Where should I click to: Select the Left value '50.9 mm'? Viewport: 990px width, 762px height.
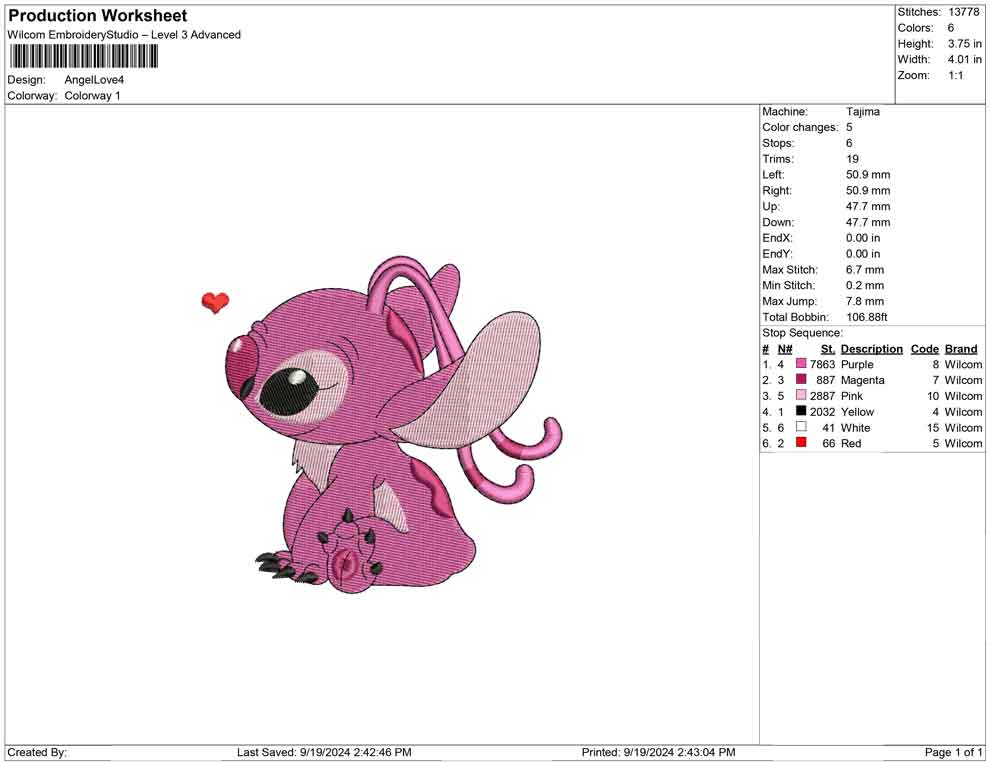pos(868,175)
